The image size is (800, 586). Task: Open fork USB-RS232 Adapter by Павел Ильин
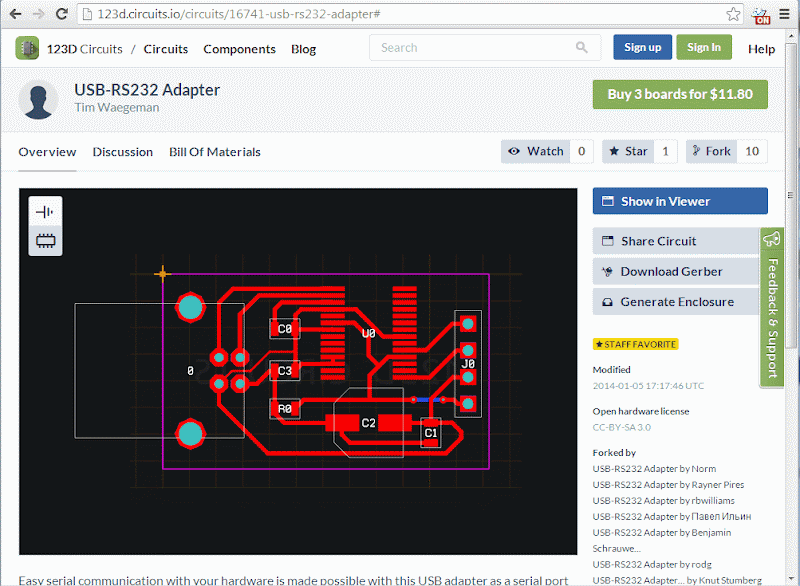pos(672,517)
